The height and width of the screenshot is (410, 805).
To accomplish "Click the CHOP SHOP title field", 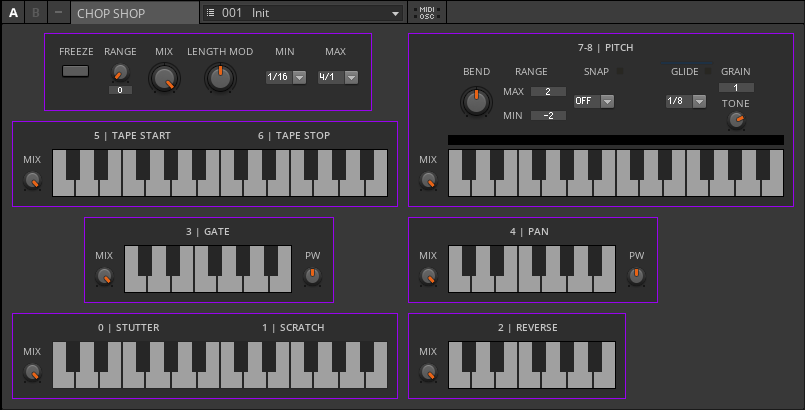I will 135,13.
